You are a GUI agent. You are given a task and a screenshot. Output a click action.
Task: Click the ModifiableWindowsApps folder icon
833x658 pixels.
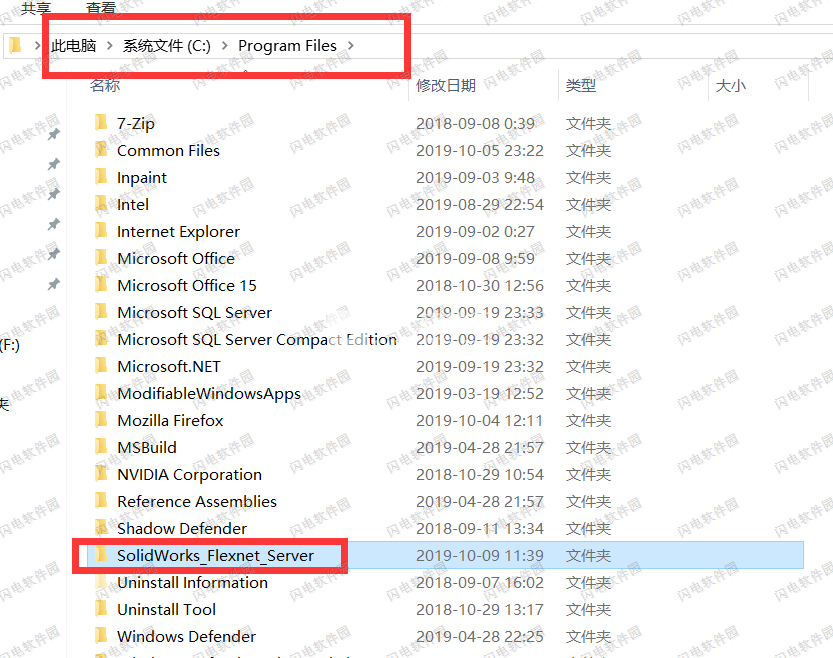[x=100, y=393]
